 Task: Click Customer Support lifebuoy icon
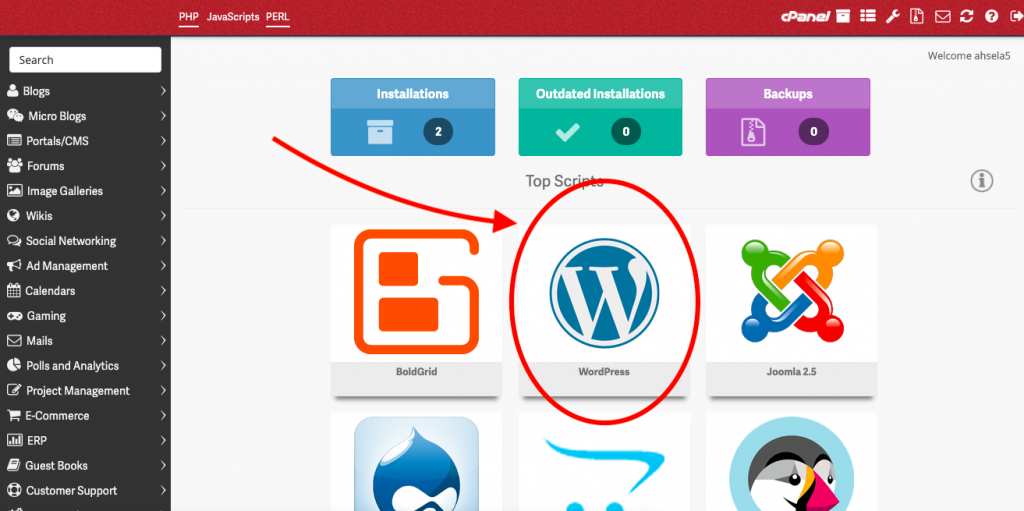13,490
